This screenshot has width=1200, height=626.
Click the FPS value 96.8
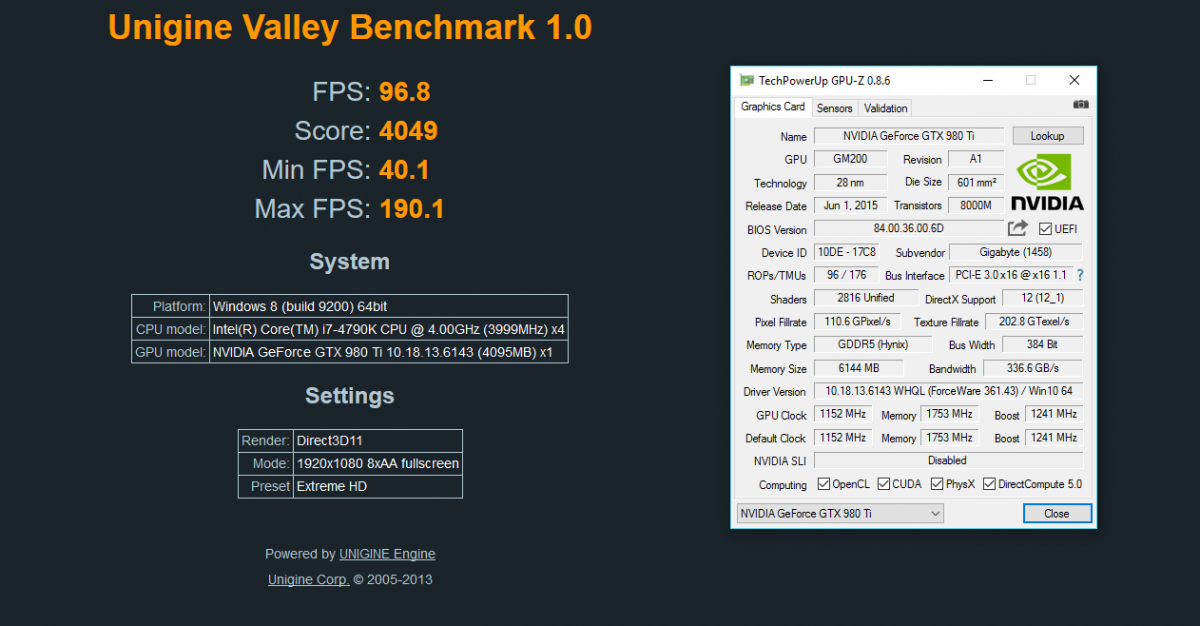[404, 92]
